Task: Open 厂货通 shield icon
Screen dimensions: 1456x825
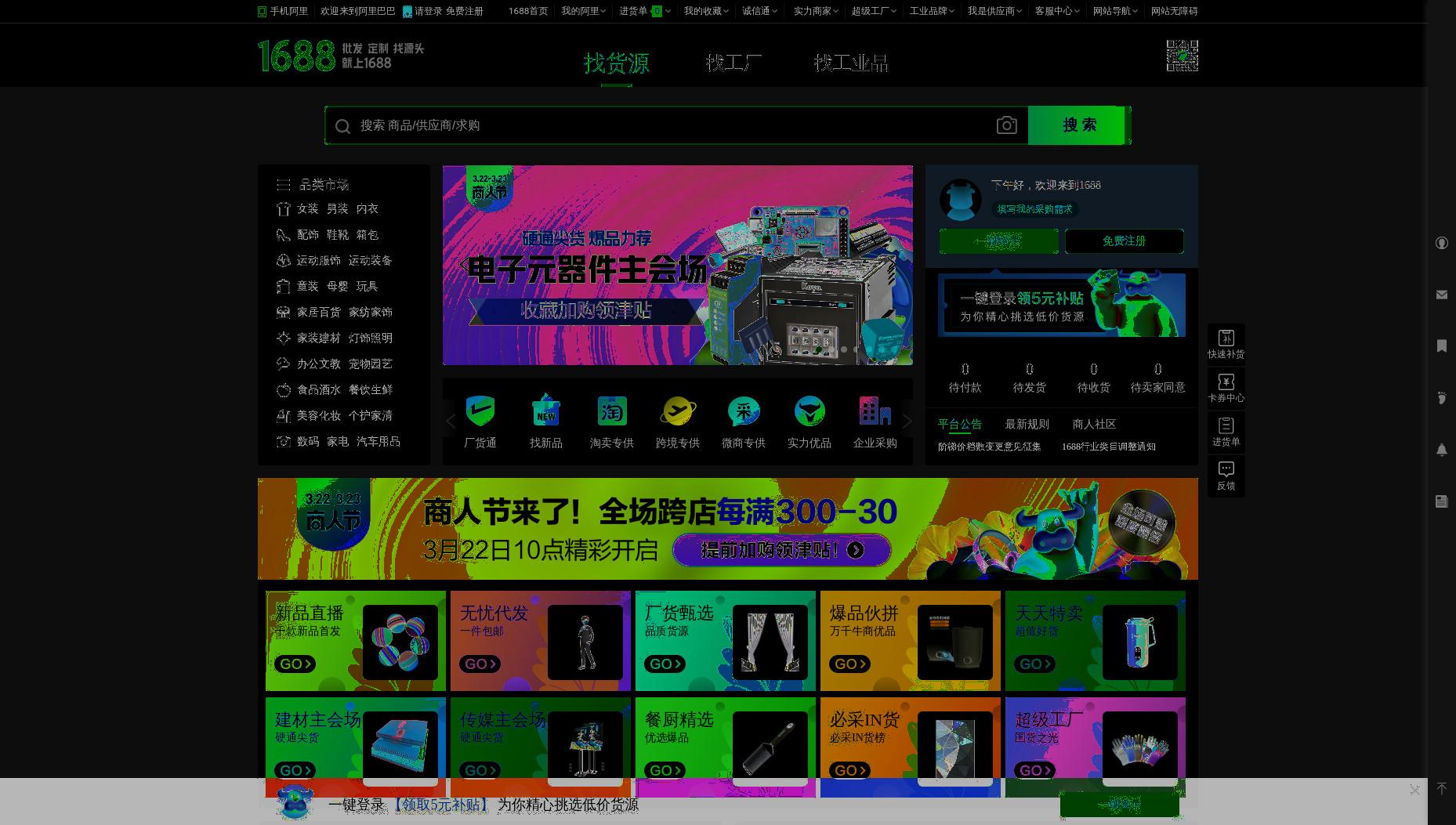Action: pyautogui.click(x=480, y=411)
